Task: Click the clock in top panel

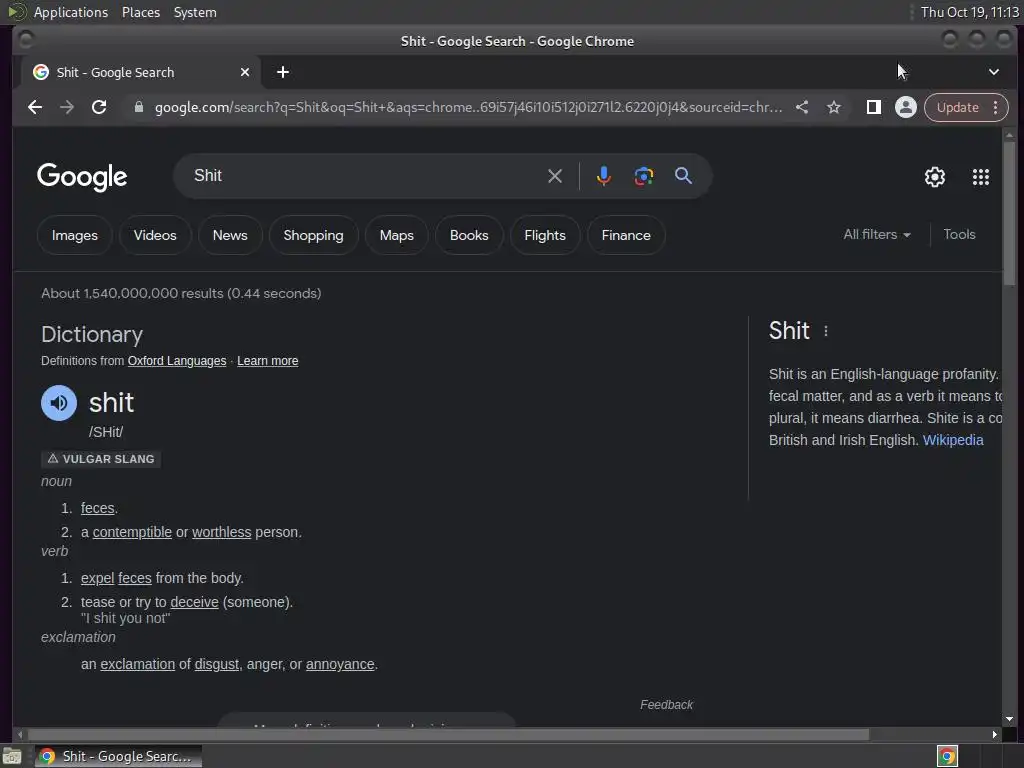Action: (x=969, y=12)
